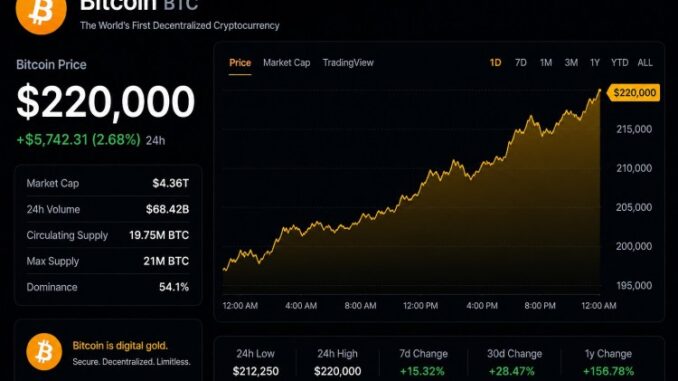Open the TradingView tab
The height and width of the screenshot is (381, 678).
(x=348, y=63)
